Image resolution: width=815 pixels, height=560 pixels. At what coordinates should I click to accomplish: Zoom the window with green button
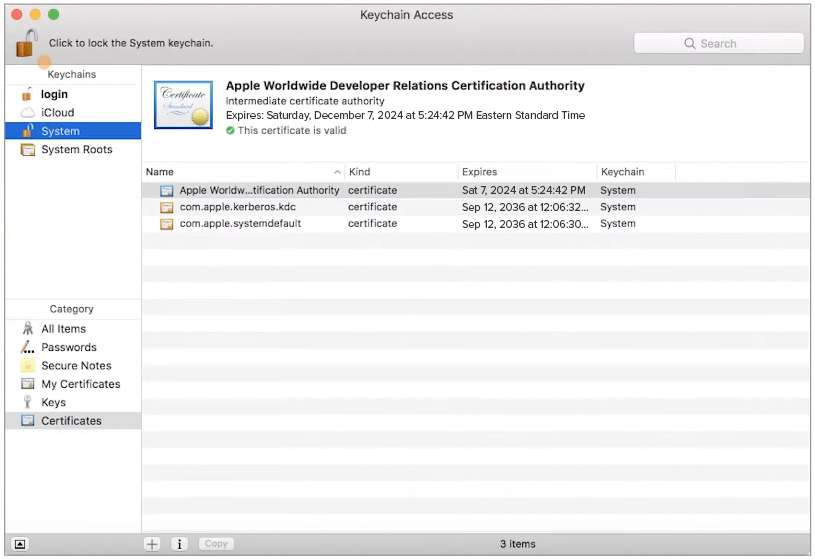pos(54,15)
